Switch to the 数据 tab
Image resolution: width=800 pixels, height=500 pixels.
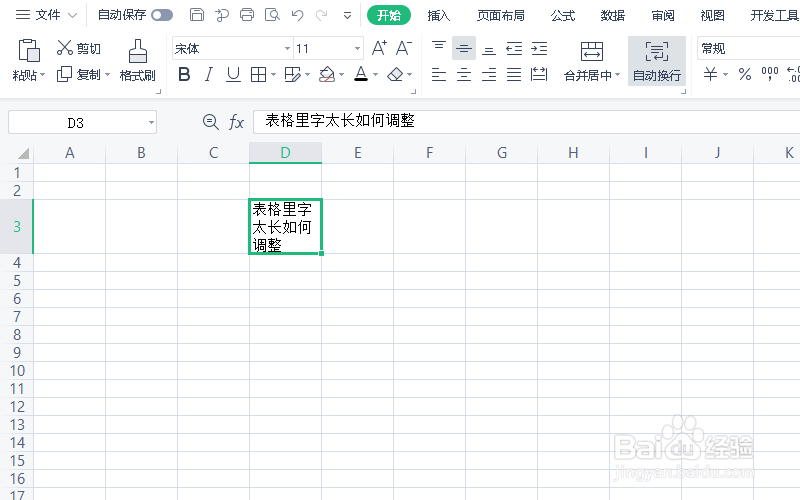coord(613,15)
